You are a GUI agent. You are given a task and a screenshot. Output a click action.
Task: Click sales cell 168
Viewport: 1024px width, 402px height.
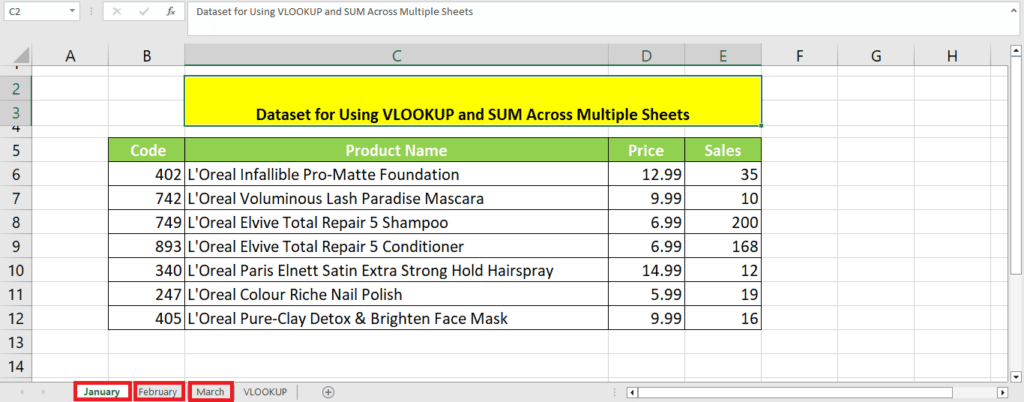click(x=723, y=247)
